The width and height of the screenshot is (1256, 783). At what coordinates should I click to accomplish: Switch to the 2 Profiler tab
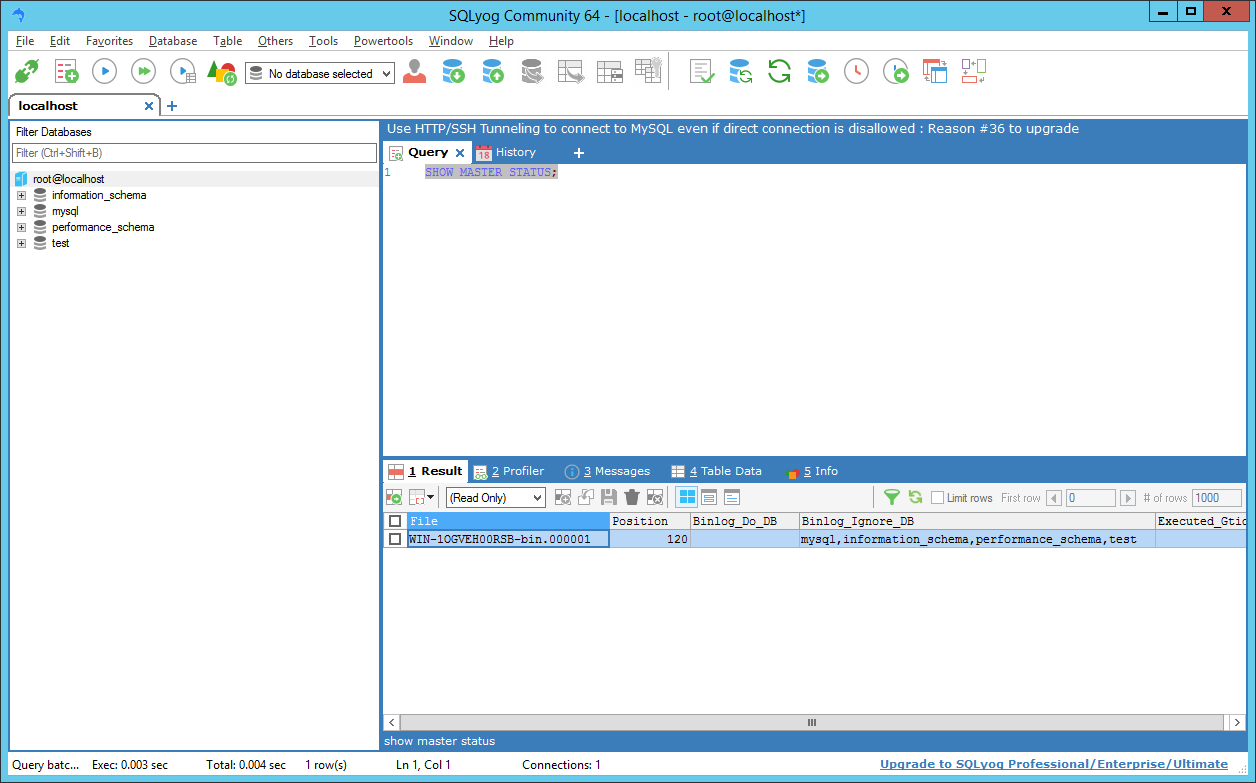(509, 471)
